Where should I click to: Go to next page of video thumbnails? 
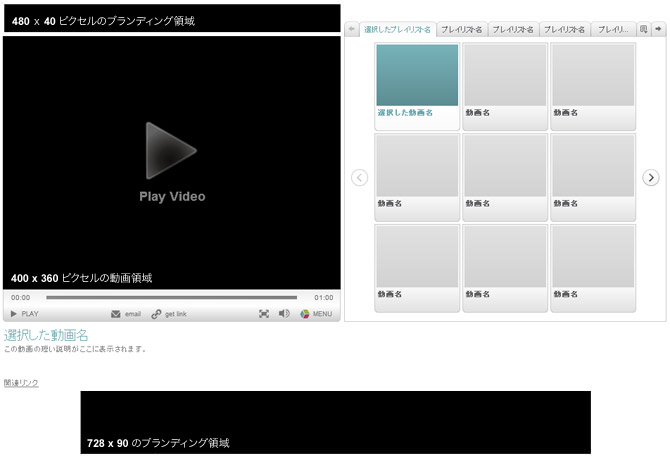click(651, 177)
